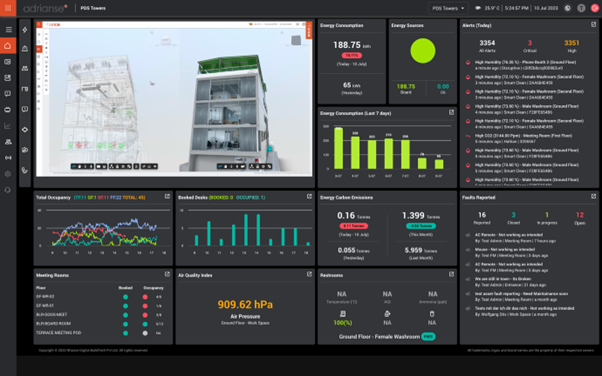The height and width of the screenshot is (376, 602).
Task: Expand the Alerts (Today) panel
Action: click(594, 25)
